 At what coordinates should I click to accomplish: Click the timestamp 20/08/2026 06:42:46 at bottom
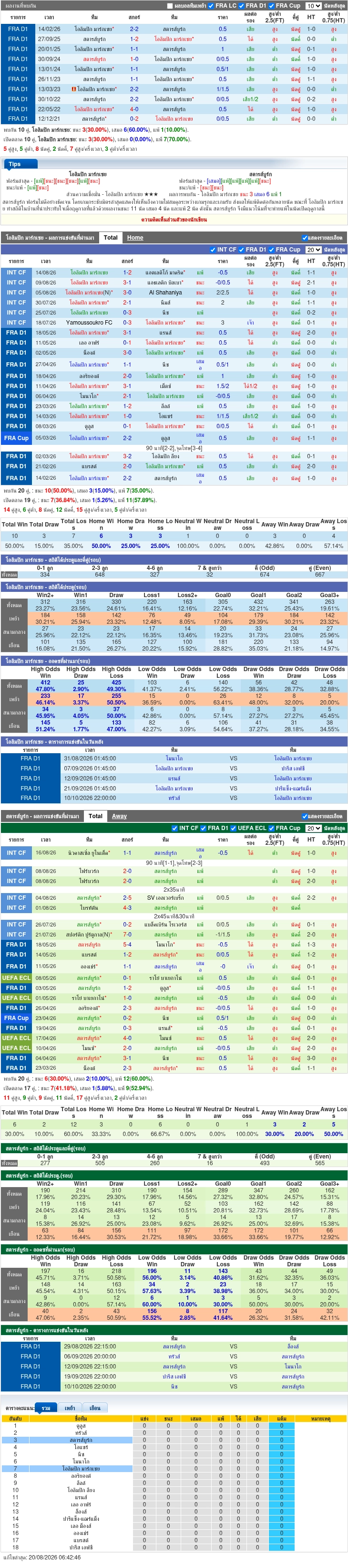click(x=54, y=1557)
